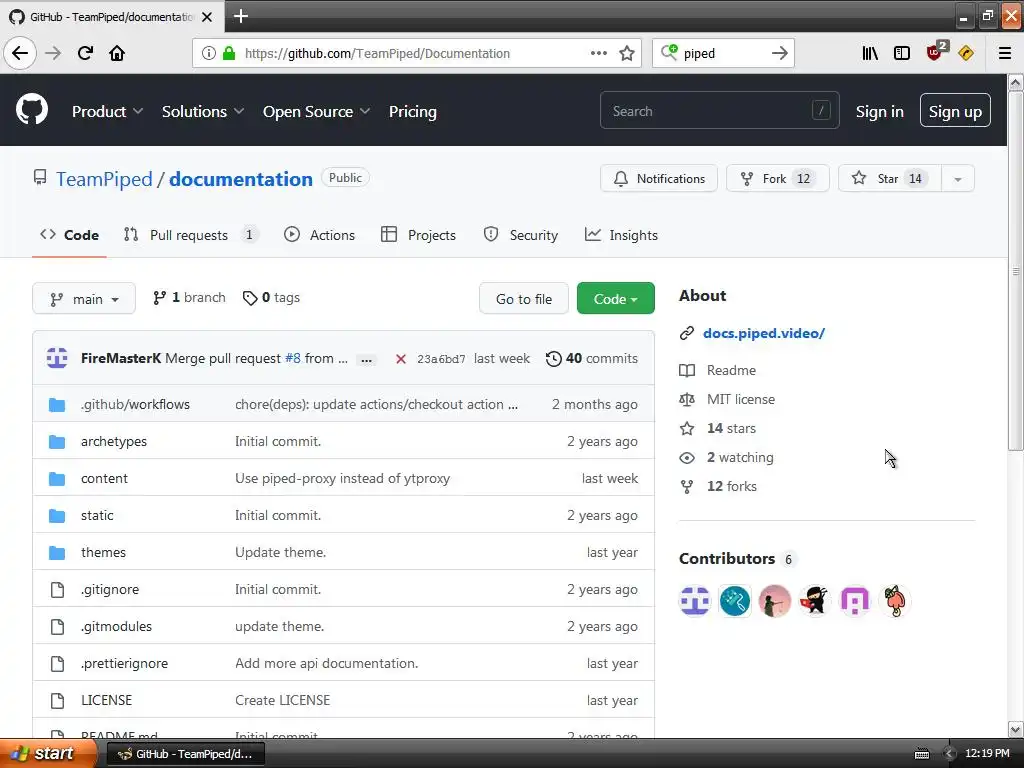1024x768 pixels.
Task: Expand the Open Source menu
Action: click(x=316, y=112)
